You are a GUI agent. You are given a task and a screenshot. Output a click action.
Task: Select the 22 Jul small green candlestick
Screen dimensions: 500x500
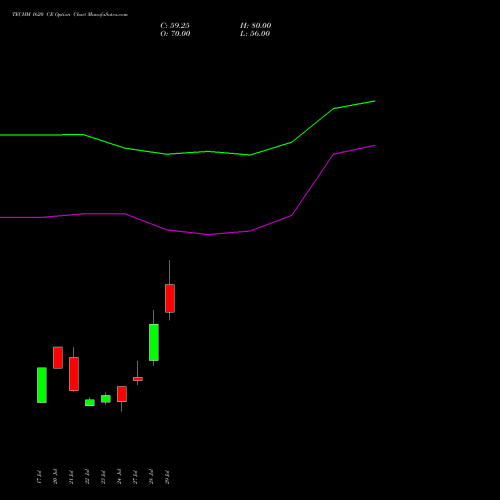pos(90,402)
